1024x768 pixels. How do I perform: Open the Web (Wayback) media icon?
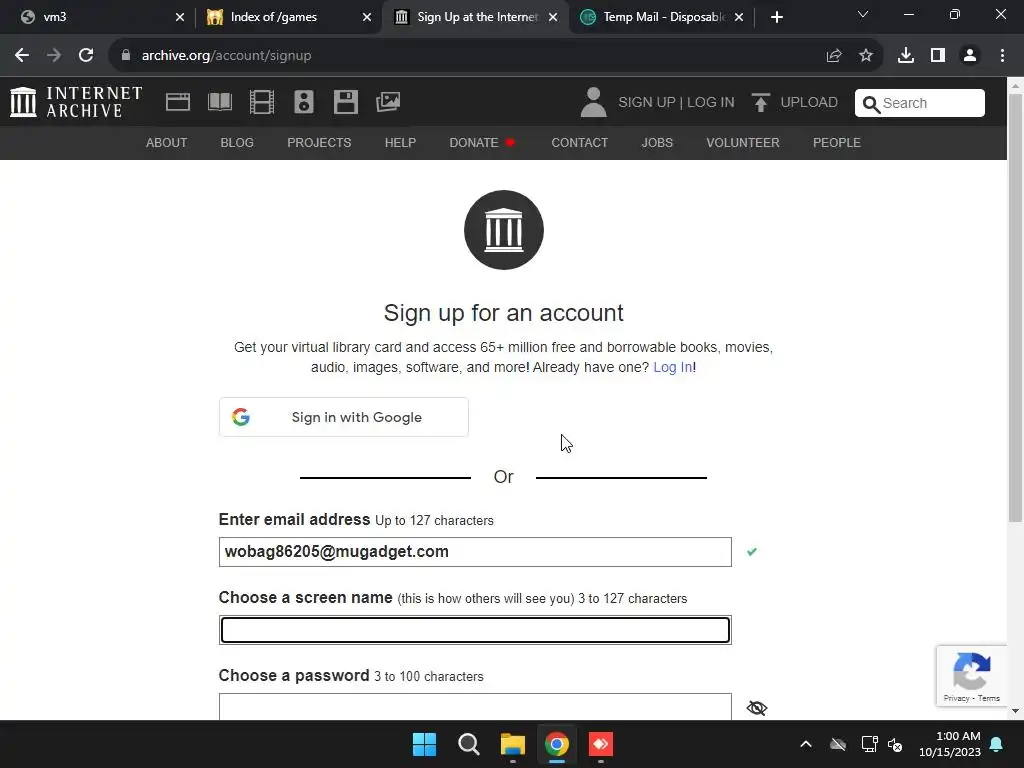178,102
